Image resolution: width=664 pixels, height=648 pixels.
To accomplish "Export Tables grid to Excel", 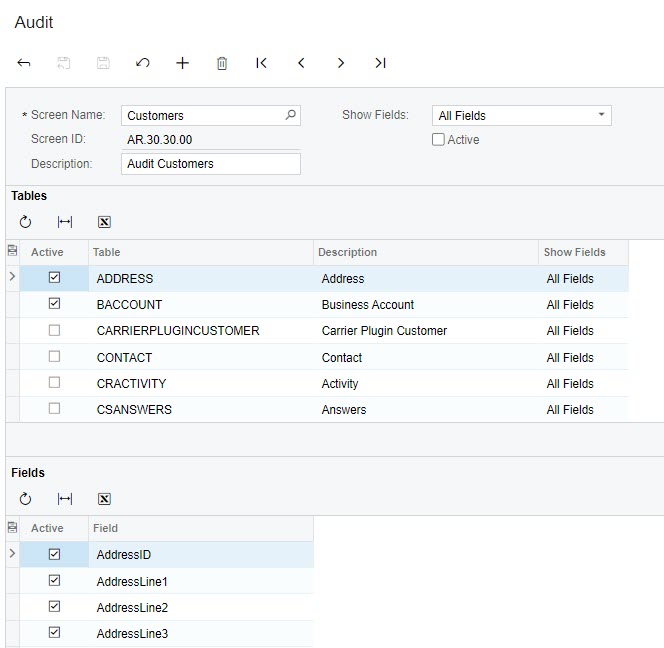I will tap(104, 222).
